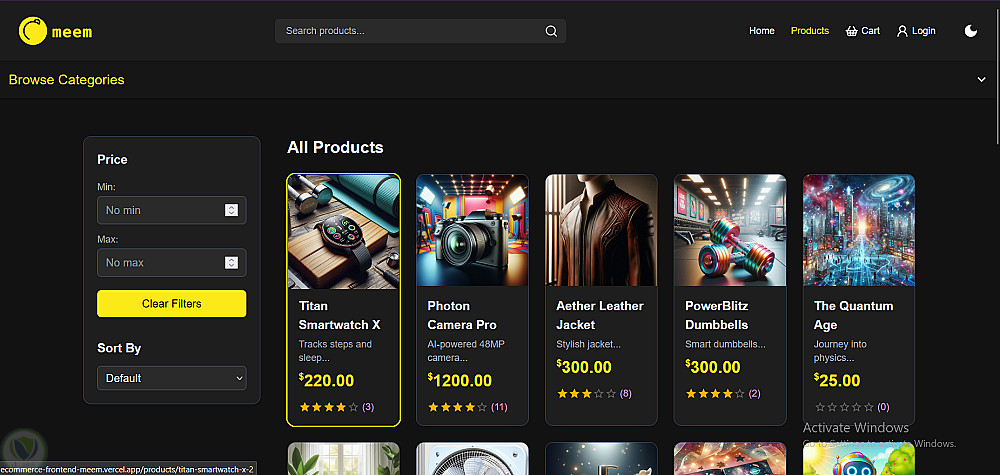Click the Min price input field
The height and width of the screenshot is (475, 1000).
point(160,210)
